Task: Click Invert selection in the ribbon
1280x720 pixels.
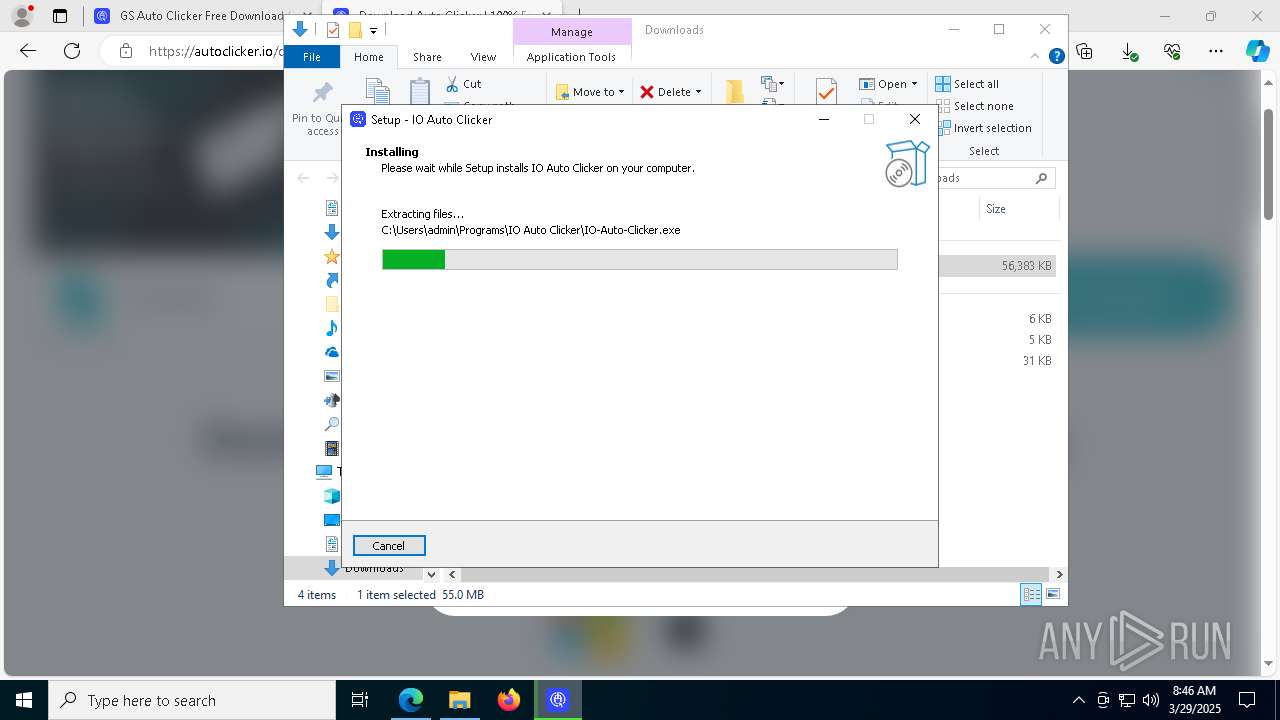Action: click(x=983, y=128)
